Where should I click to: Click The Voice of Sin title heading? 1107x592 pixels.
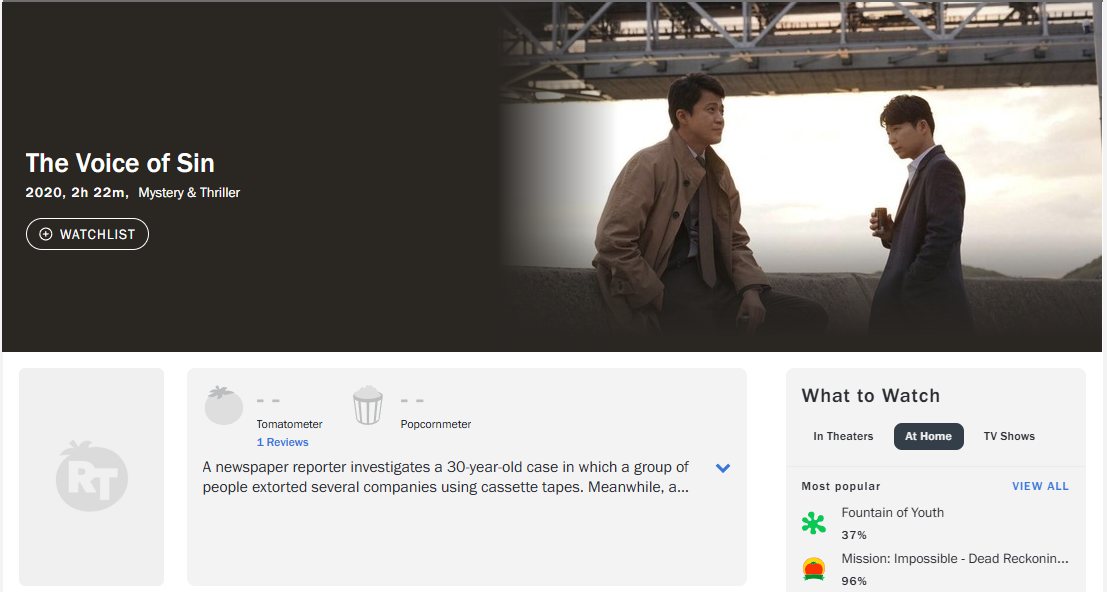(x=120, y=163)
